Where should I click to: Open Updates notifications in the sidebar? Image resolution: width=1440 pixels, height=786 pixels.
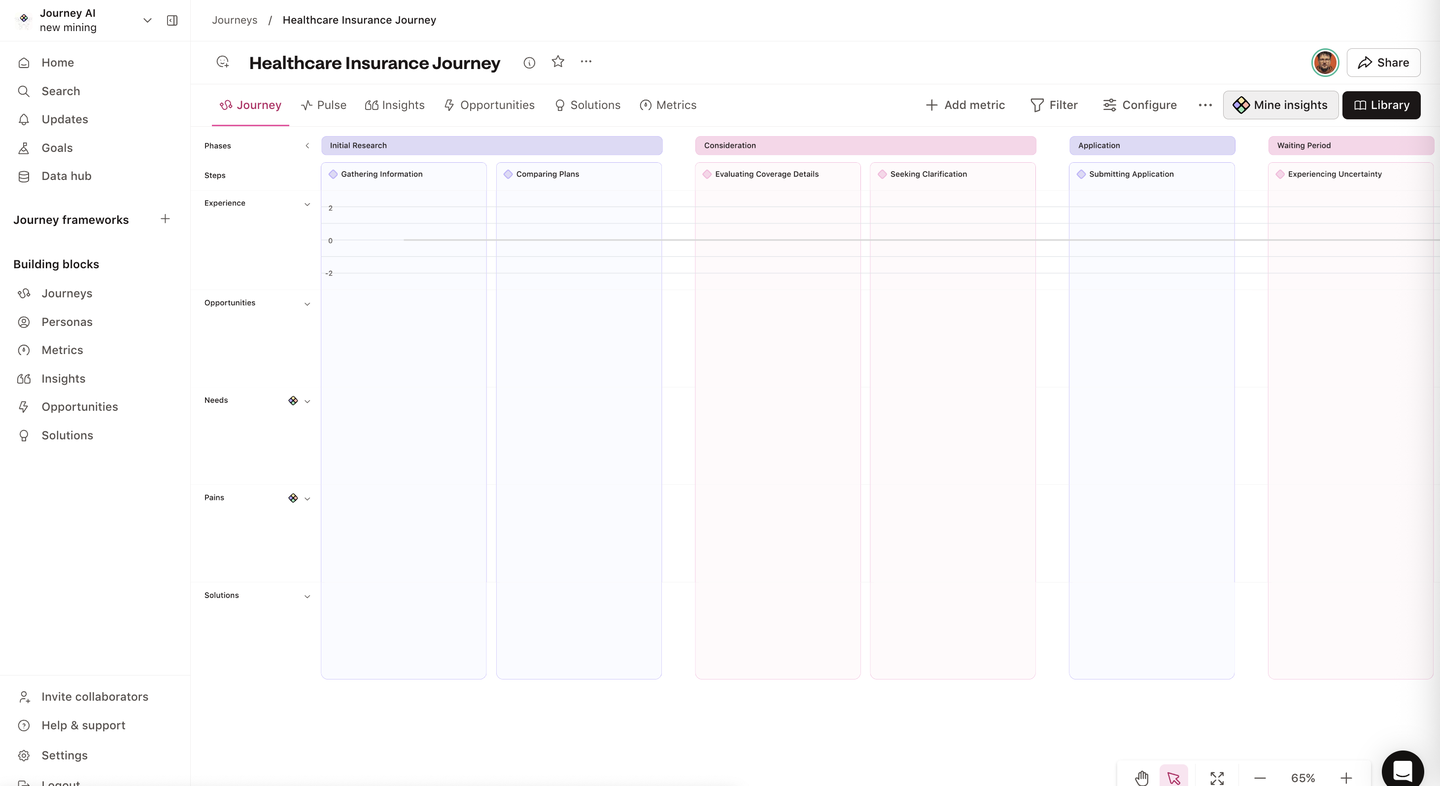click(64, 119)
